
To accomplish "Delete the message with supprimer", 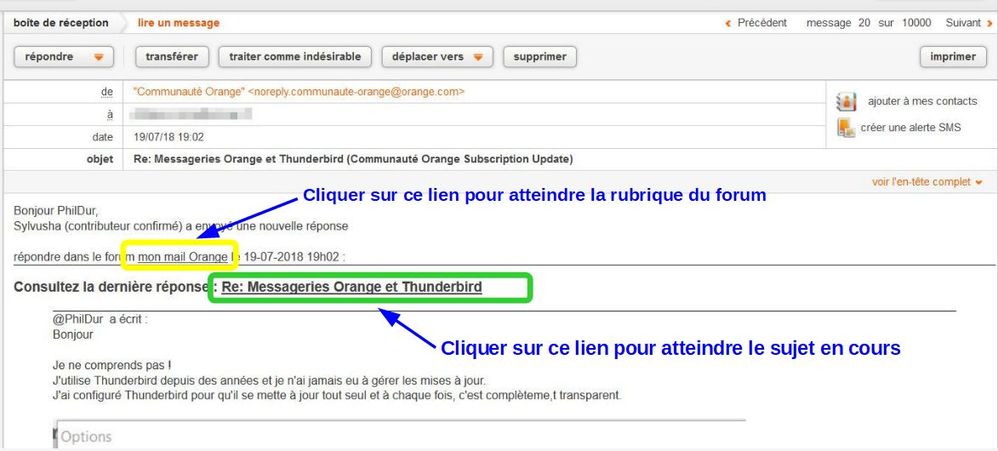I will click(x=540, y=57).
